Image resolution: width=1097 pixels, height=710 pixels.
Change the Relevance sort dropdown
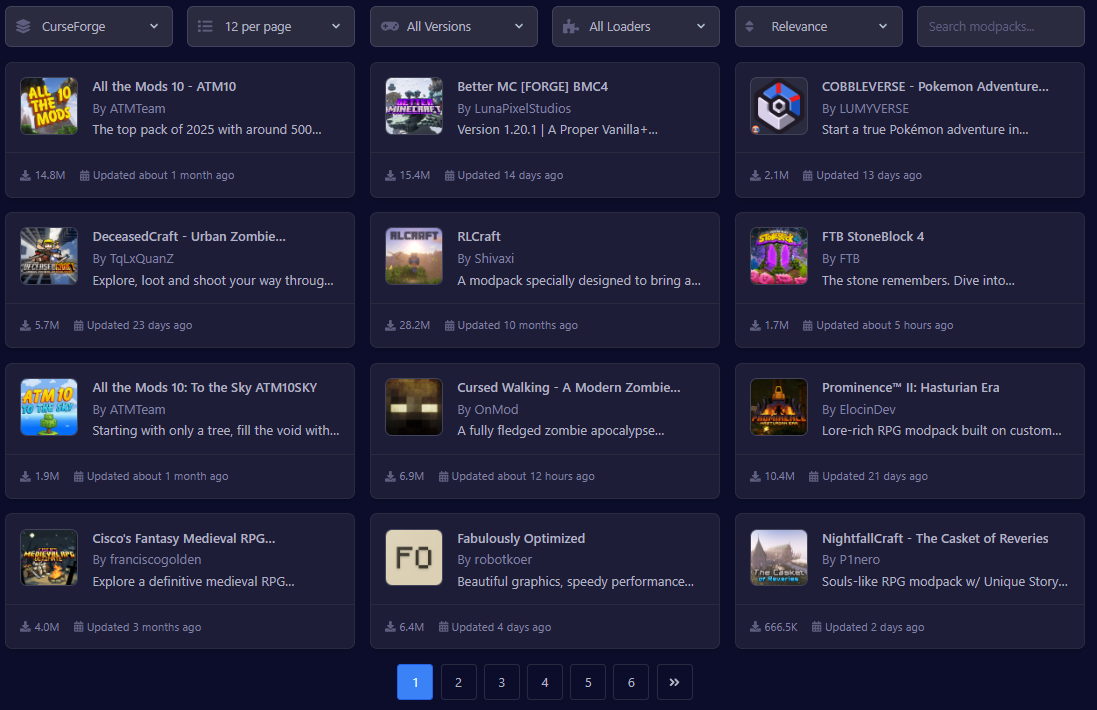pyautogui.click(x=818, y=27)
